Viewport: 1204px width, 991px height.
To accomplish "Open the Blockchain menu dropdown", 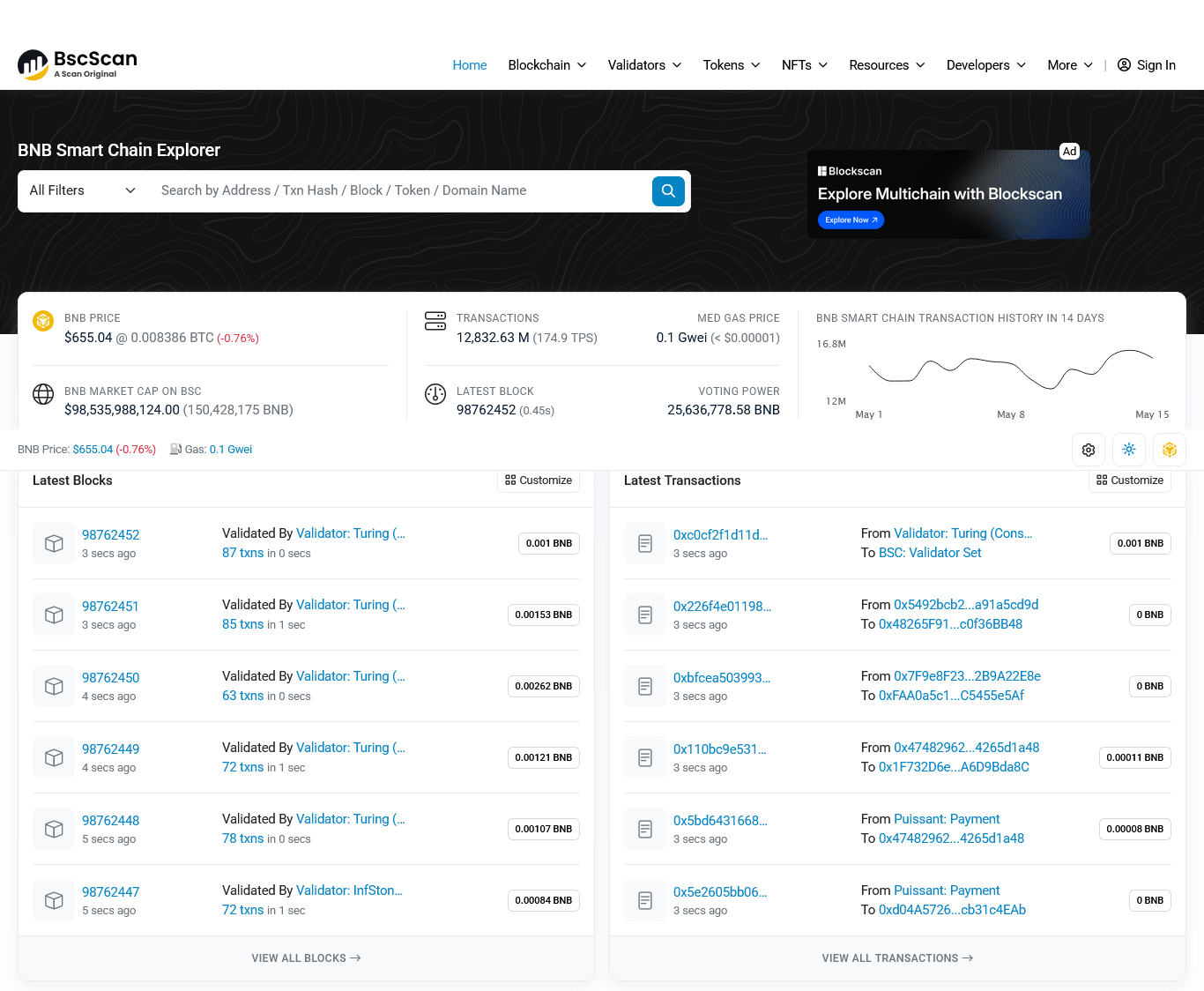I will (x=547, y=65).
